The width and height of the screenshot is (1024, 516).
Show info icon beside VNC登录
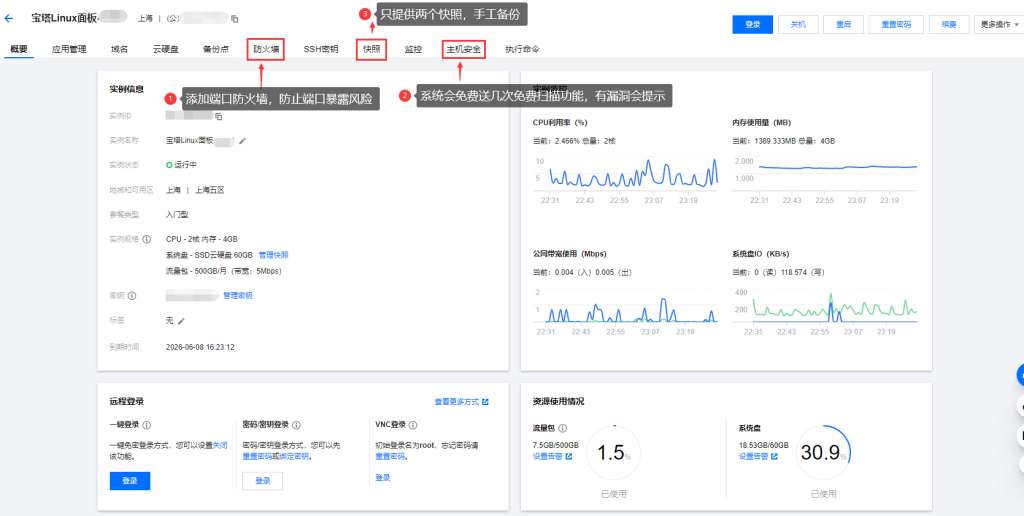414,425
